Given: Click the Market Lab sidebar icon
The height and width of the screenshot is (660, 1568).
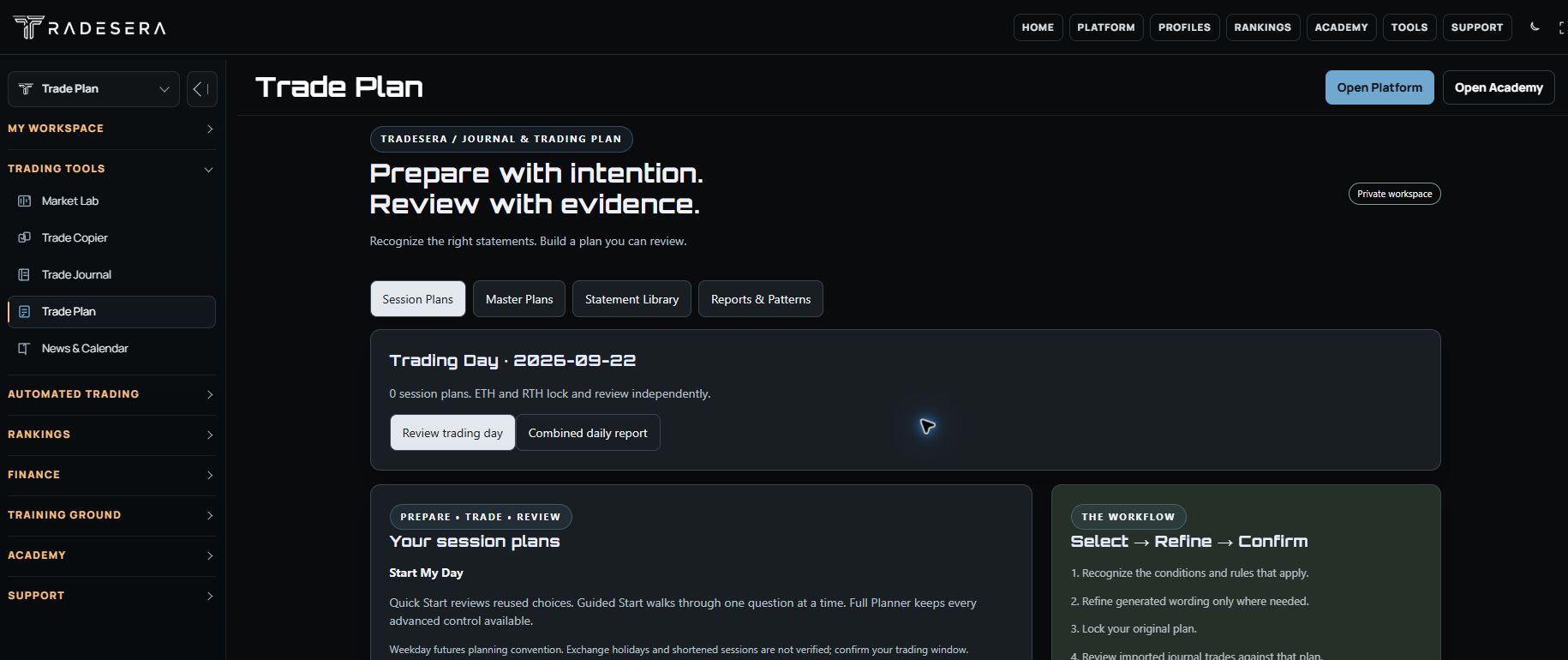Looking at the screenshot, I should pos(24,201).
